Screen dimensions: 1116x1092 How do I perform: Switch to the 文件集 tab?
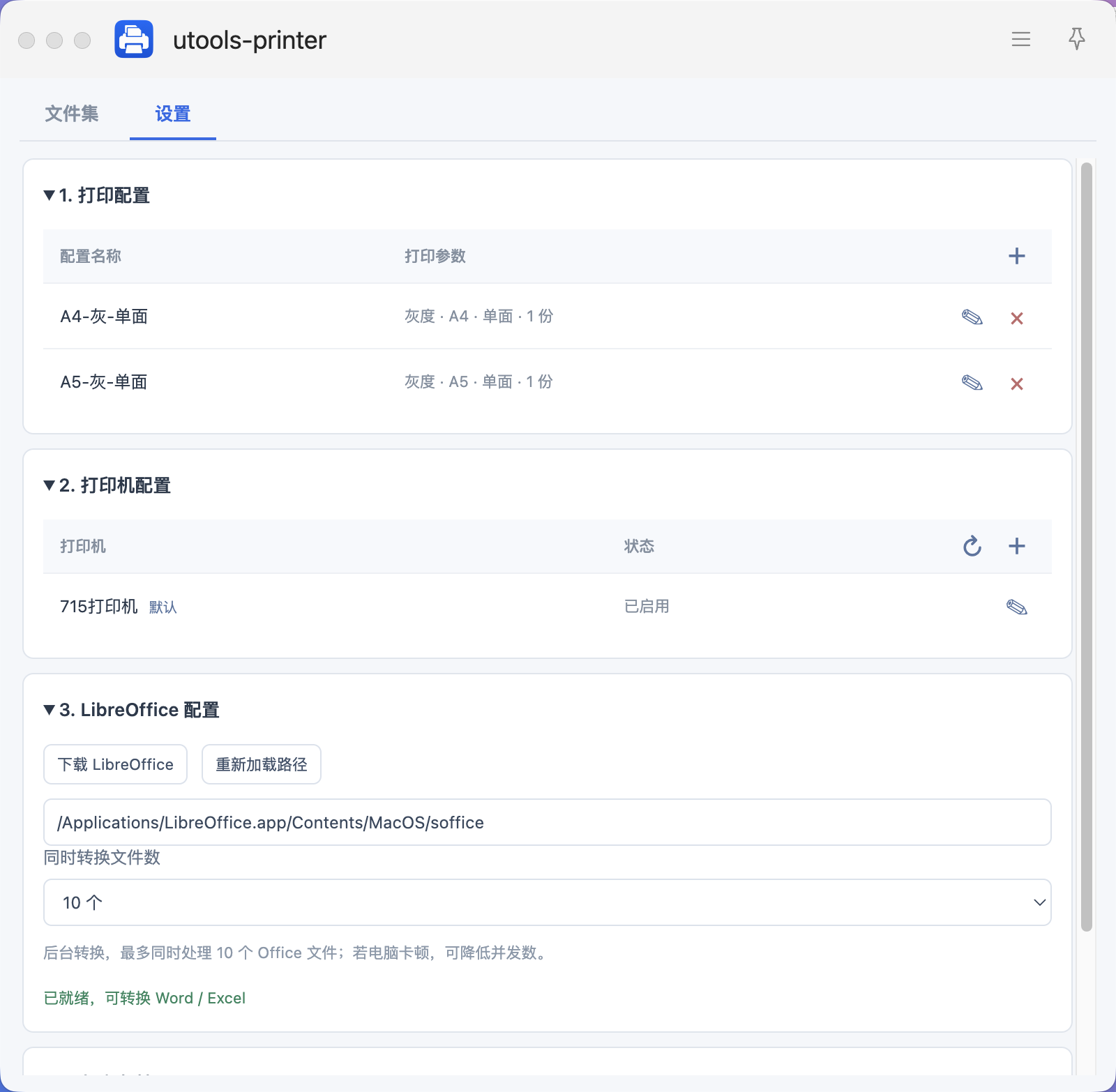[72, 114]
